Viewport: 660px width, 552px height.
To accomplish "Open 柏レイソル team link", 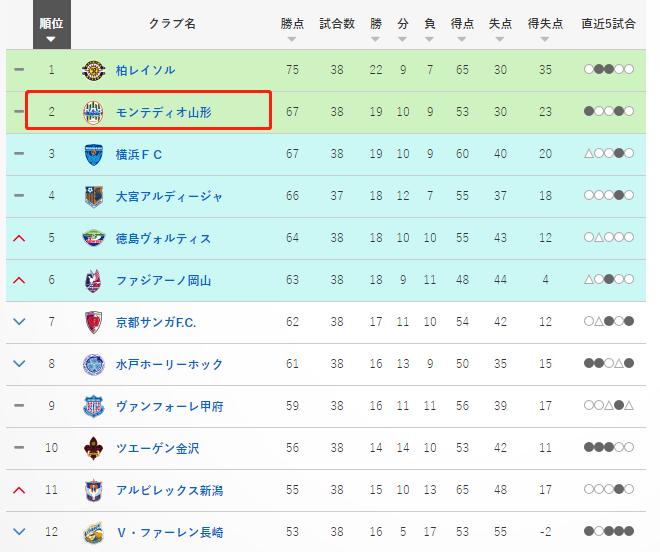I will point(145,70).
